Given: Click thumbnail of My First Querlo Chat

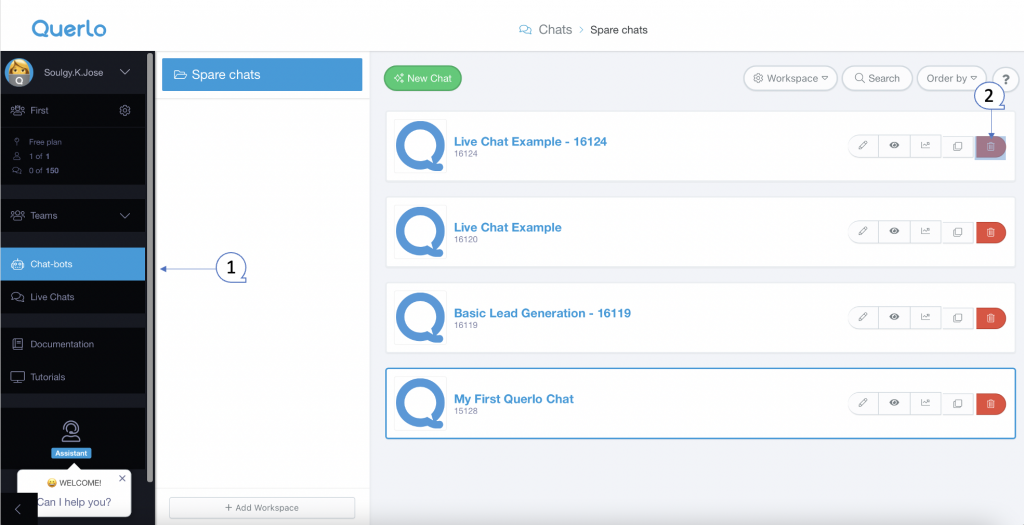Looking at the screenshot, I should pos(421,404).
